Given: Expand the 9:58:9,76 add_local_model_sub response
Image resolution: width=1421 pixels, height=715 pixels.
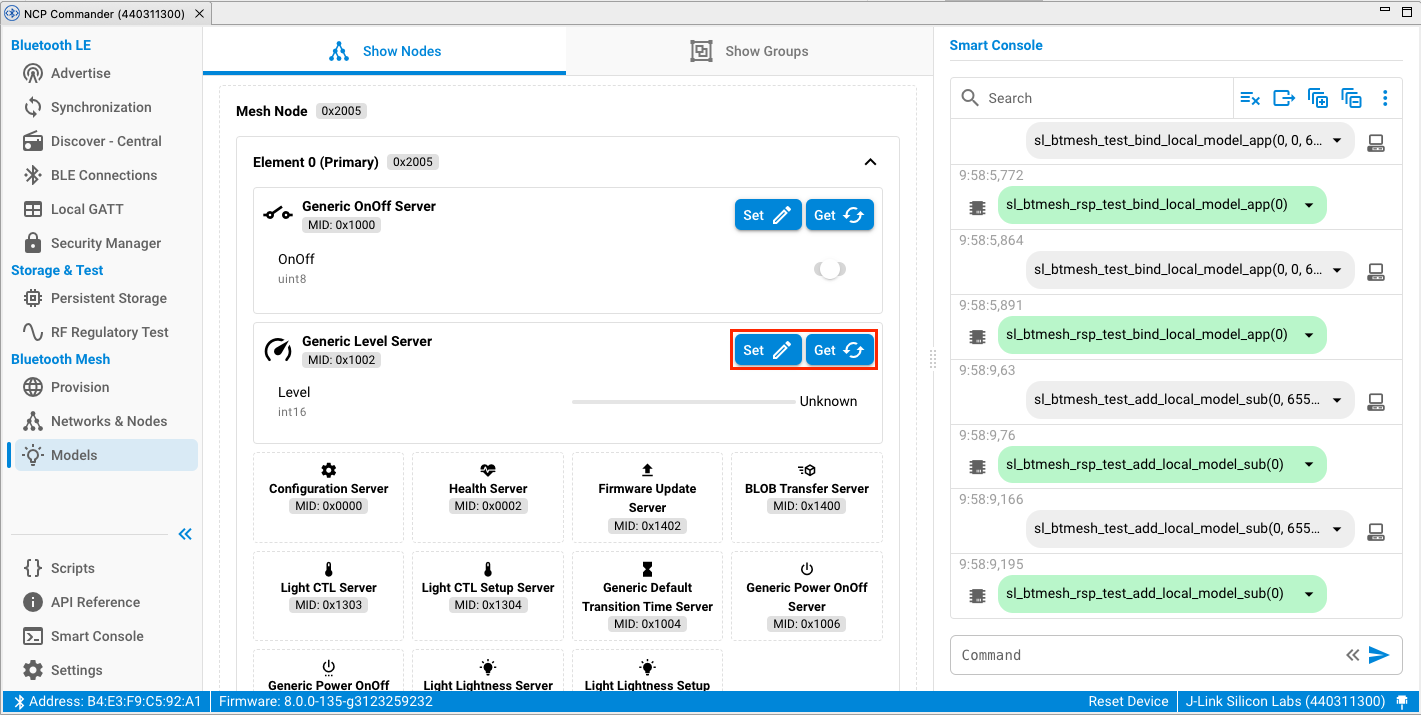Looking at the screenshot, I should pyautogui.click(x=1309, y=464).
